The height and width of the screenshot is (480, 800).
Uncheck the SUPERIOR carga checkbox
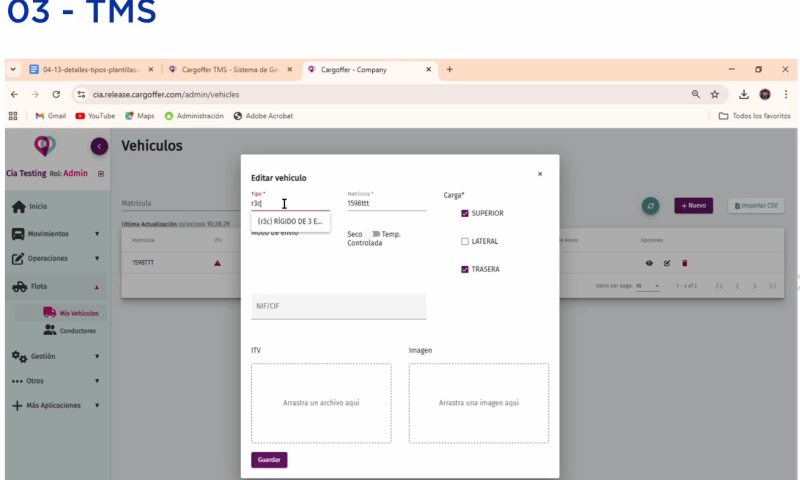coord(465,213)
